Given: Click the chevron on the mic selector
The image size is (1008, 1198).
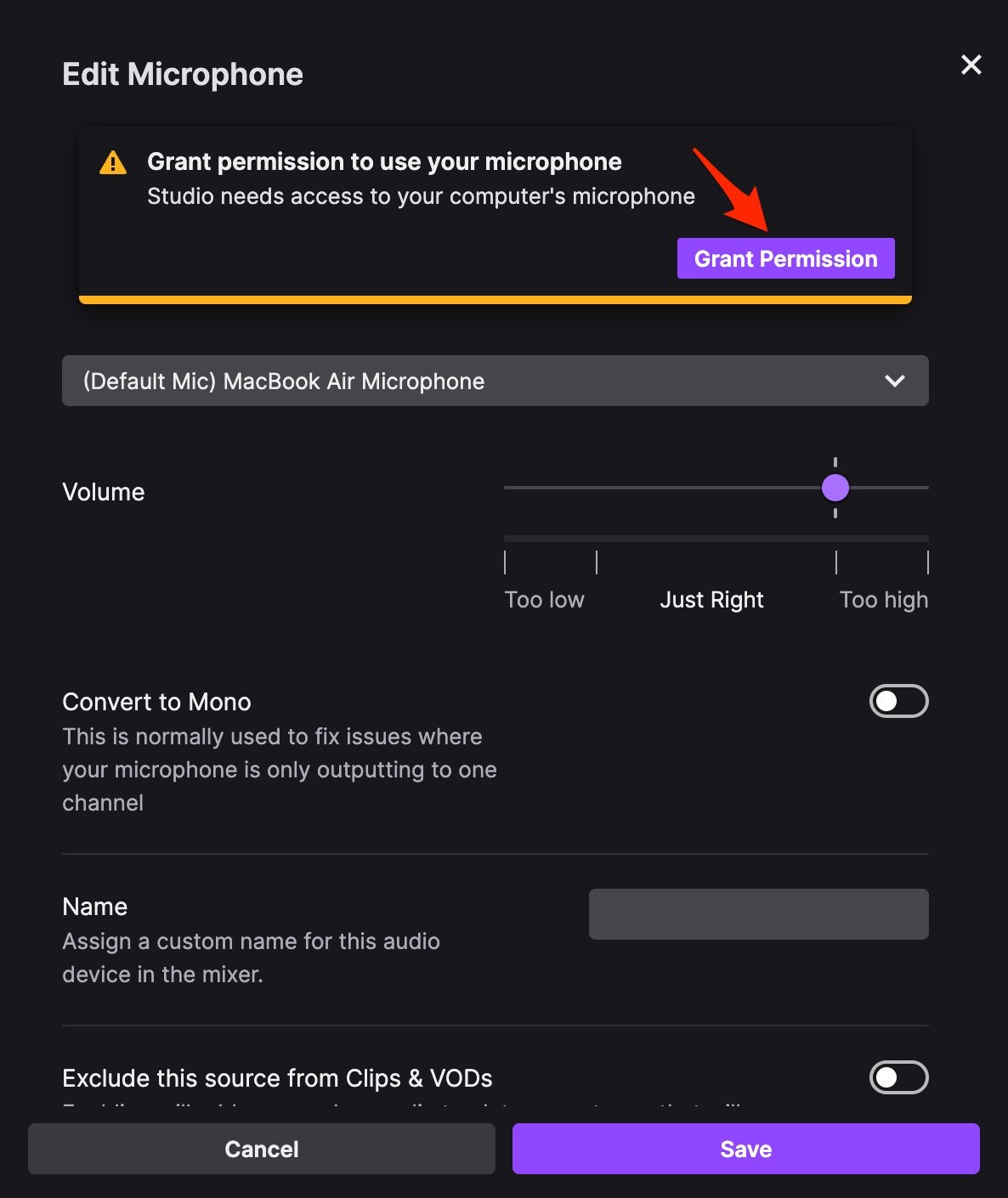Looking at the screenshot, I should point(894,381).
